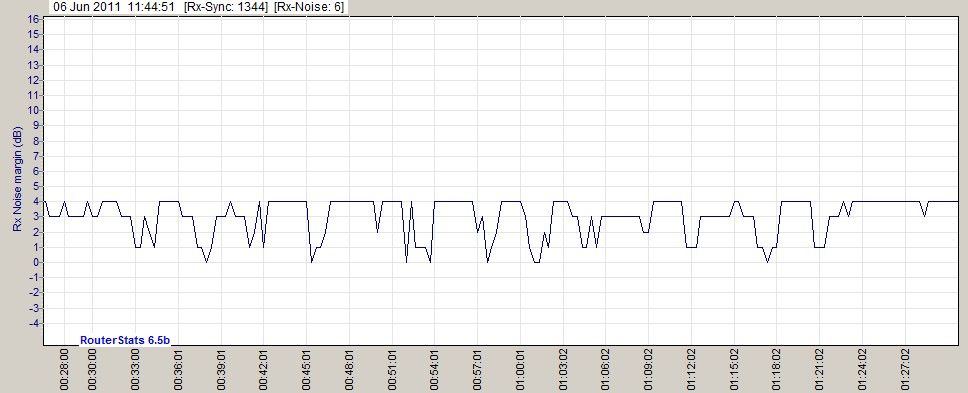Click the 00:30:00 time axis label

(93, 369)
